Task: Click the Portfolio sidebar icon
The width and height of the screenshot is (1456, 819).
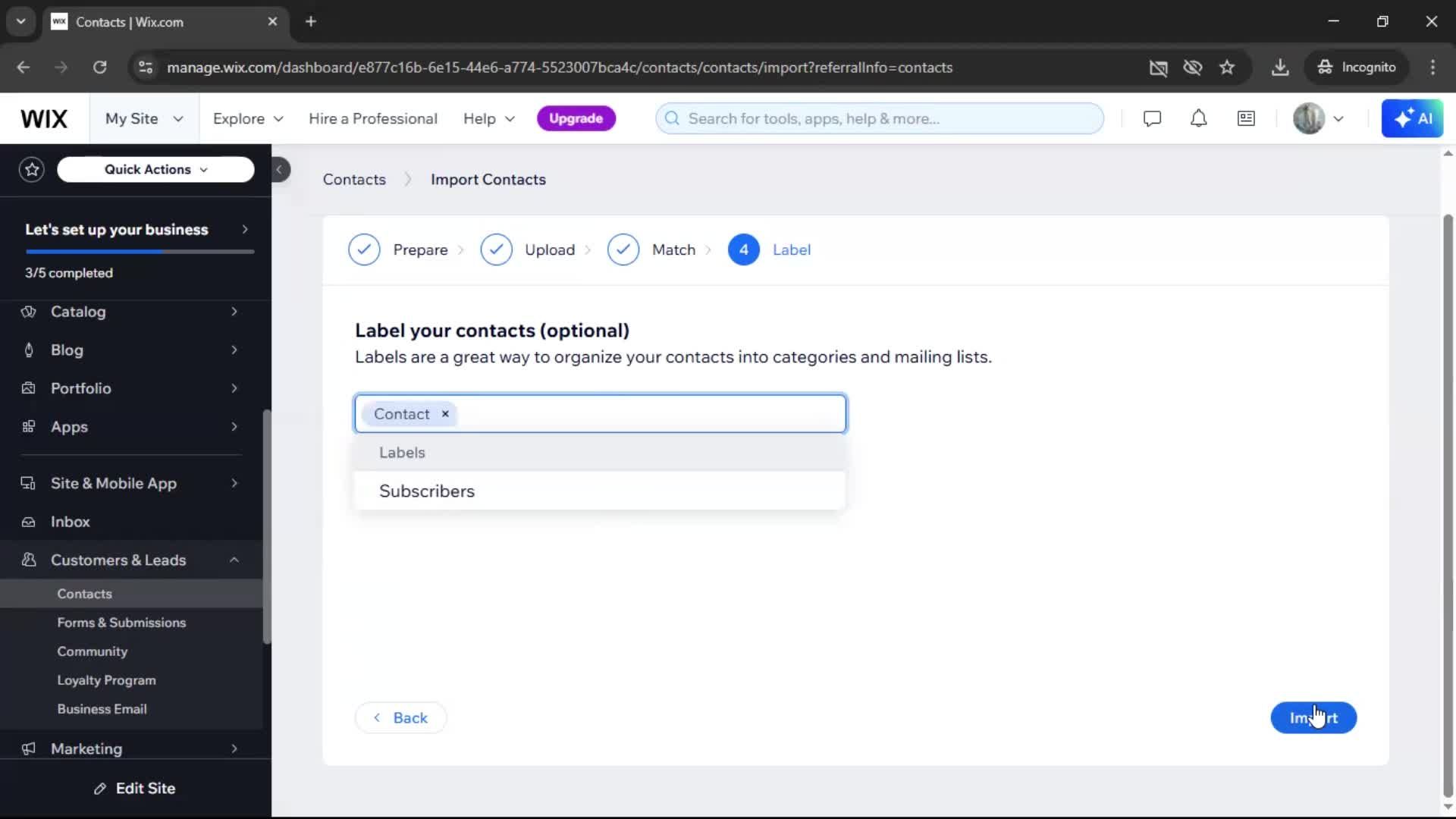Action: click(29, 388)
